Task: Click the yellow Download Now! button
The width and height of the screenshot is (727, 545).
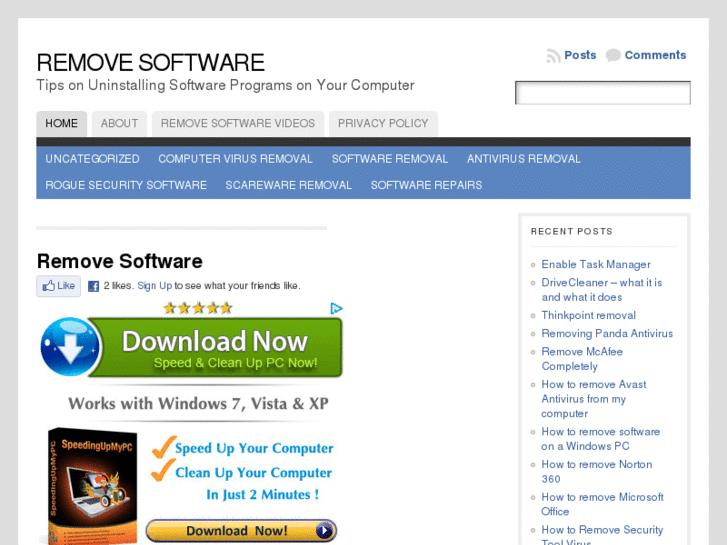Action: (x=241, y=531)
